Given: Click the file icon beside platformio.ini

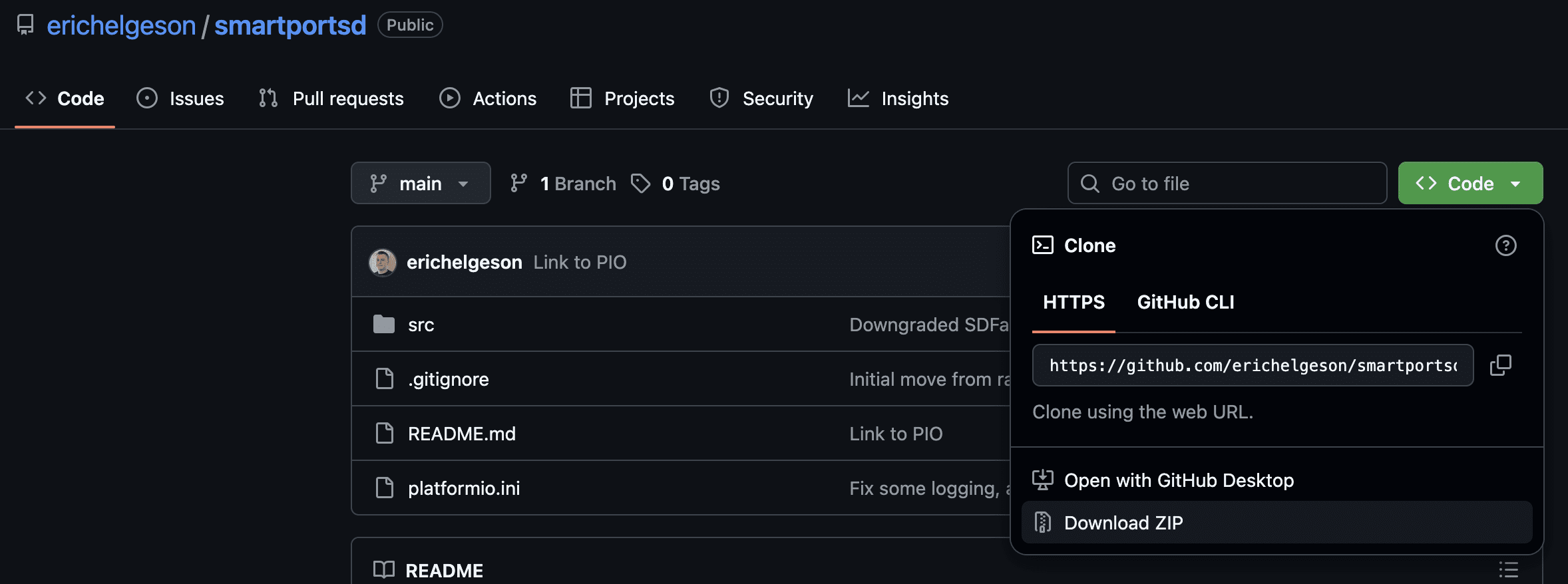Looking at the screenshot, I should (x=385, y=488).
